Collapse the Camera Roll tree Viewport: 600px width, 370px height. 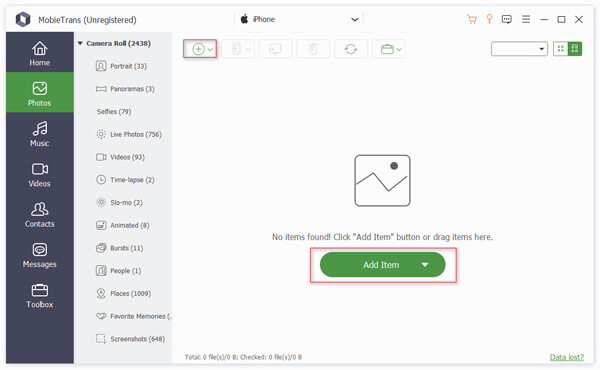click(x=80, y=43)
